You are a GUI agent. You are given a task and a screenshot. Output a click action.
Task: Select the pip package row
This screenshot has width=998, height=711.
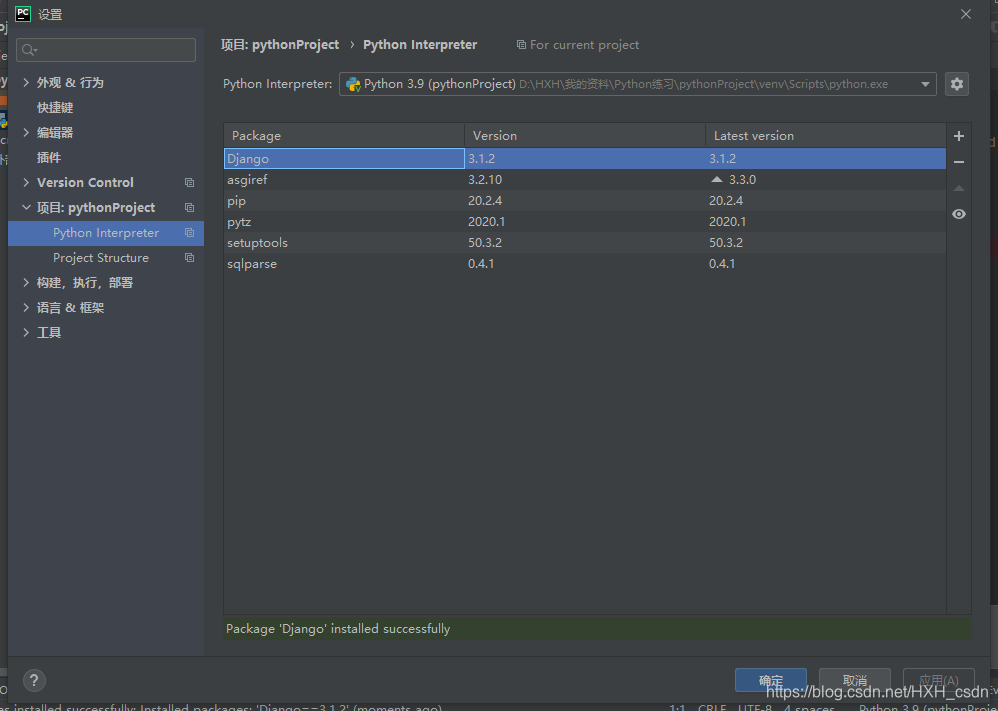(x=585, y=201)
